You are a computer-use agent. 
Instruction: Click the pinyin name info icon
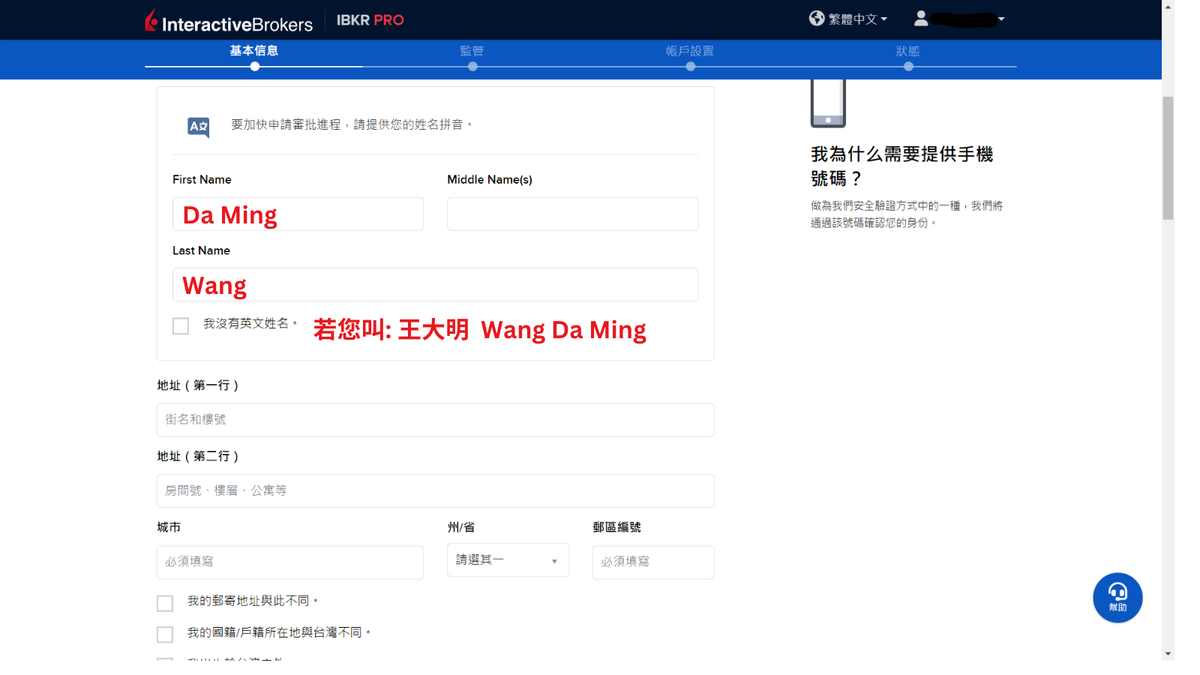[197, 126]
